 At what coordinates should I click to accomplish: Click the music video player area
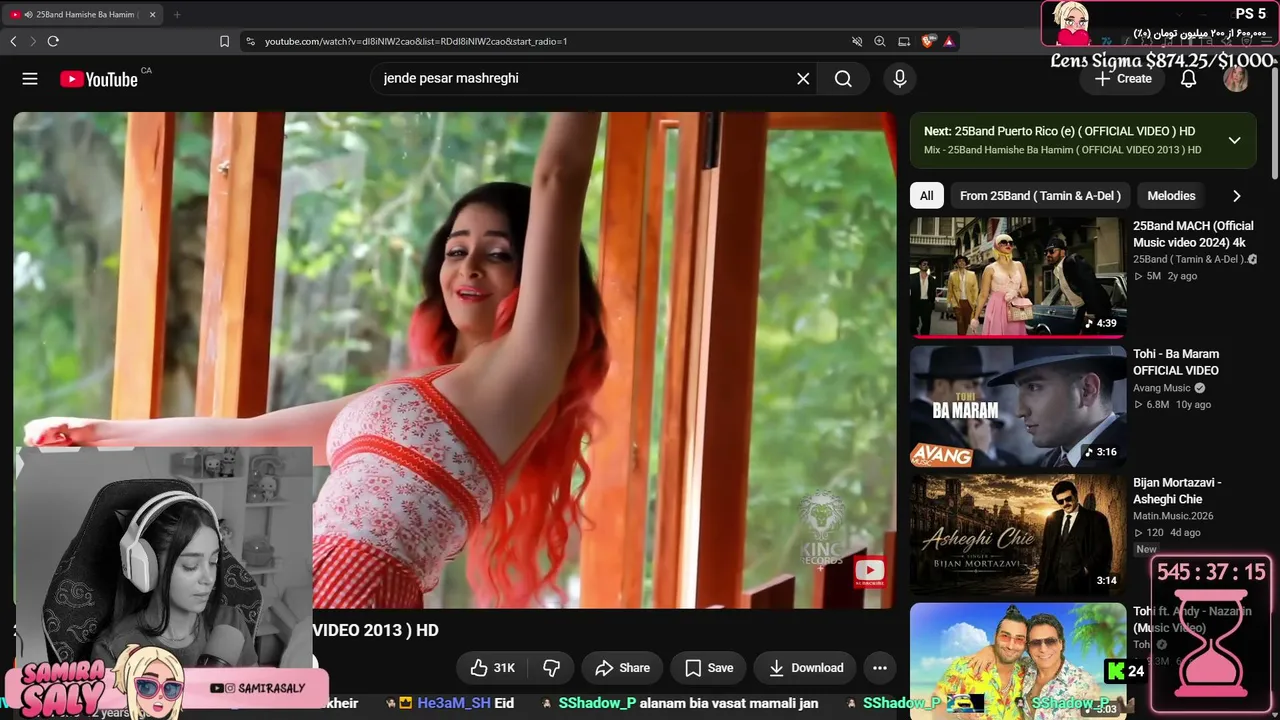(455, 360)
